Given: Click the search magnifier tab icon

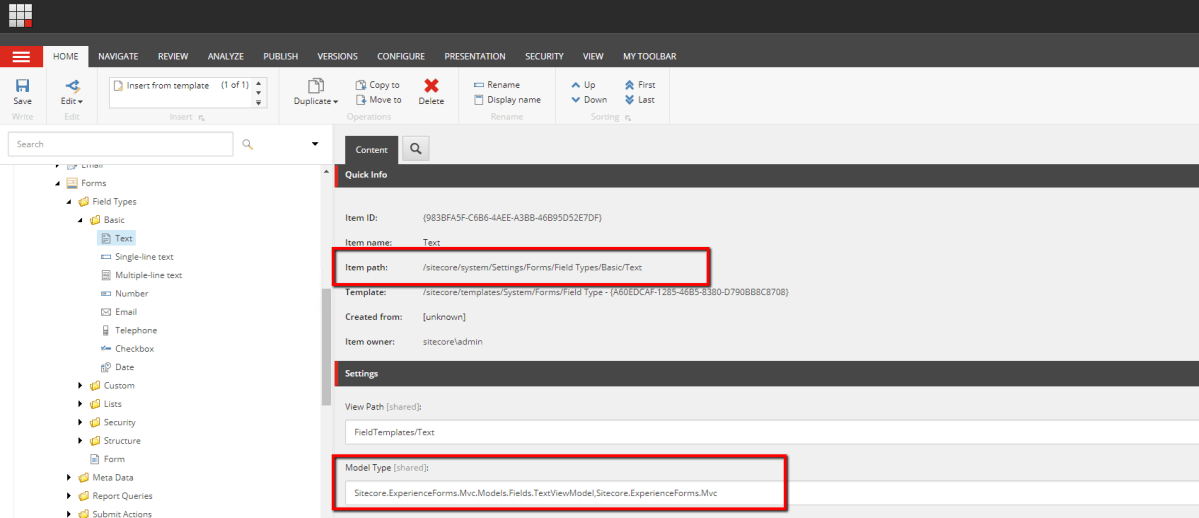Looking at the screenshot, I should point(415,149).
